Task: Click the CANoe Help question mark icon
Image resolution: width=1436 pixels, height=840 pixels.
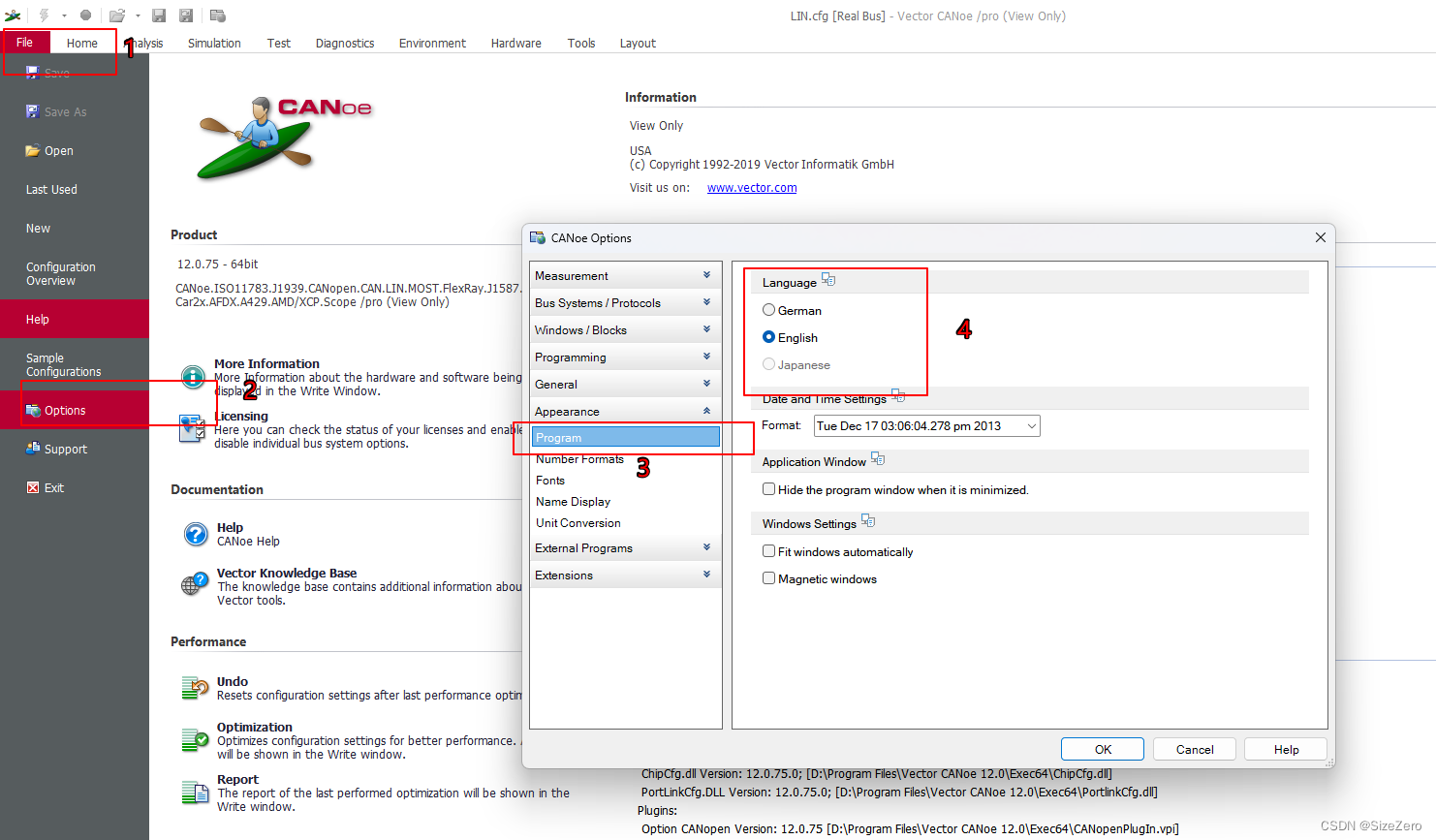Action: coord(196,534)
